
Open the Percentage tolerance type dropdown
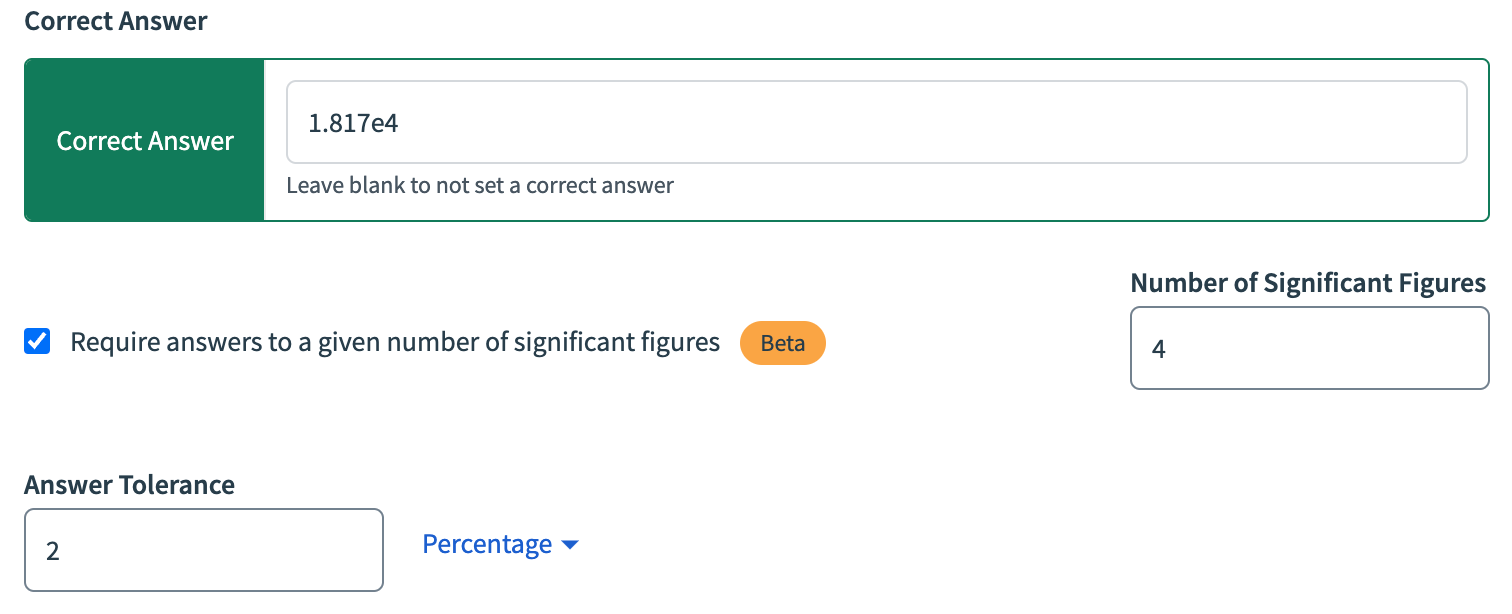500,545
